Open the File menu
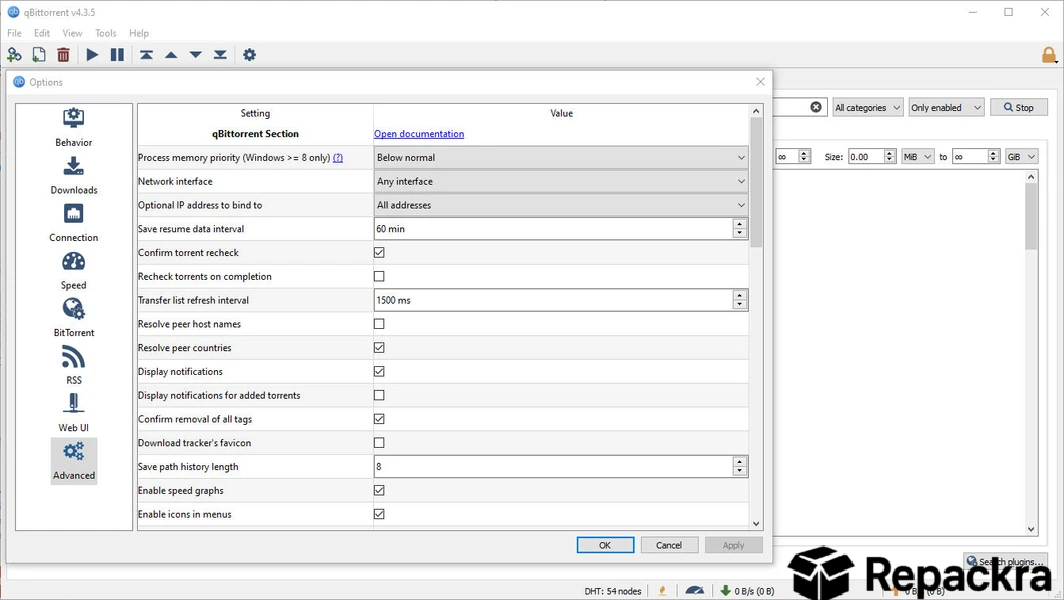 tap(14, 33)
